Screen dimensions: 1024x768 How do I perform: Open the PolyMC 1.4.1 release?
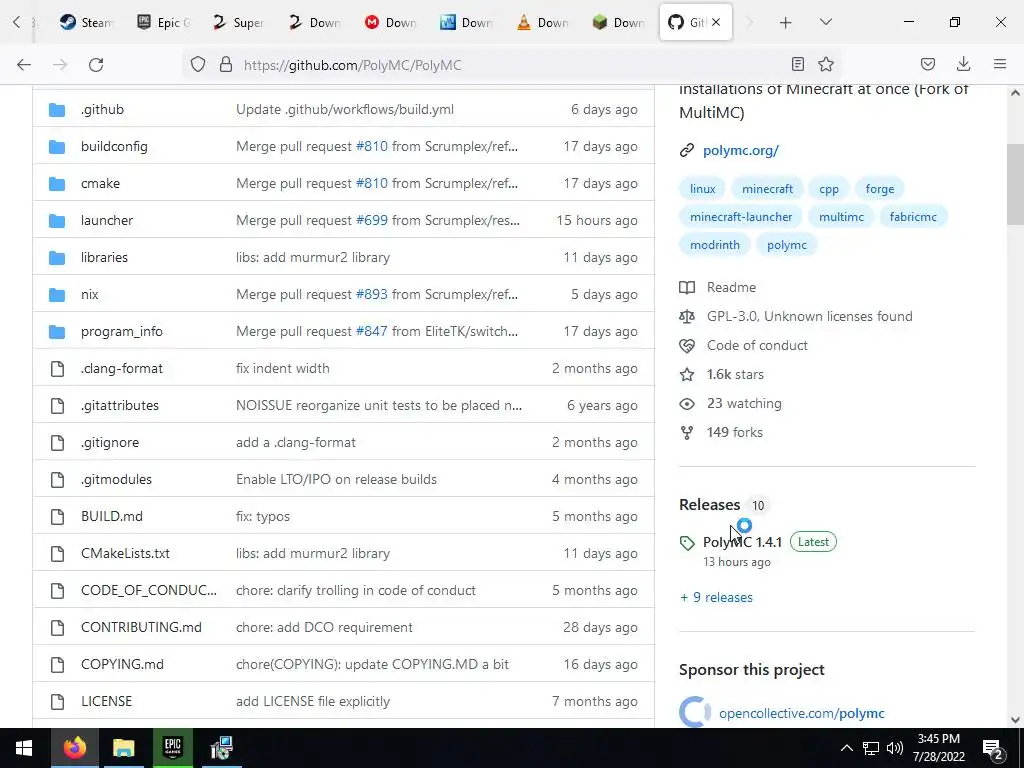coord(742,542)
